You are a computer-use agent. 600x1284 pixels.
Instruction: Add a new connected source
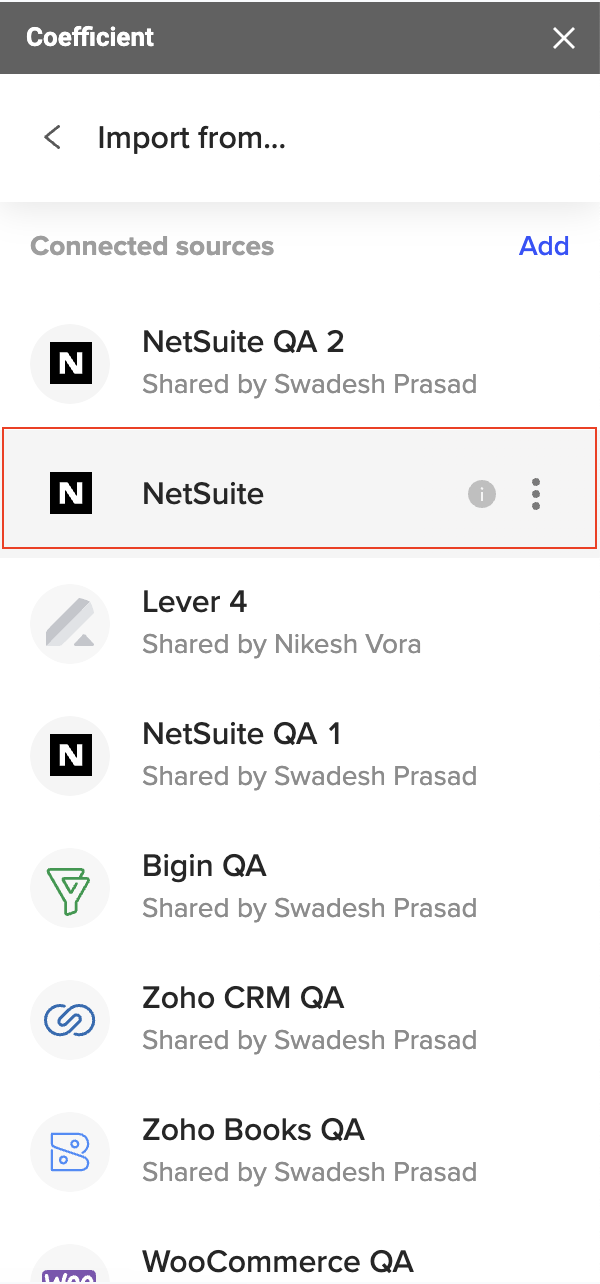click(544, 246)
